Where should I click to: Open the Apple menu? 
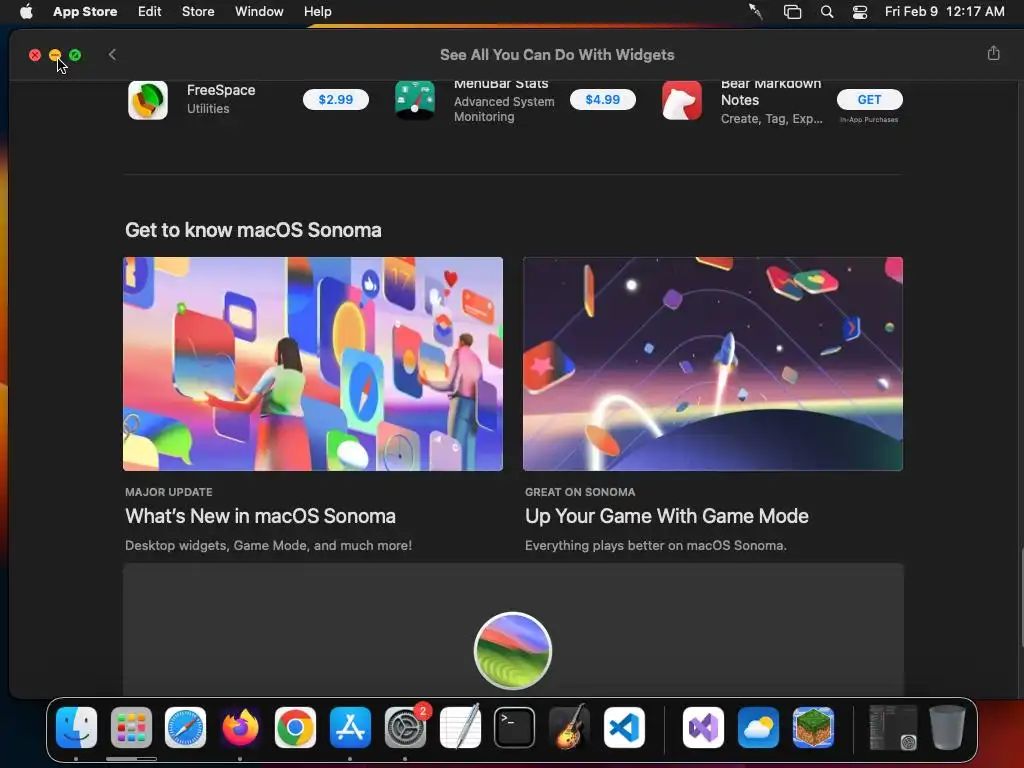(x=26, y=11)
